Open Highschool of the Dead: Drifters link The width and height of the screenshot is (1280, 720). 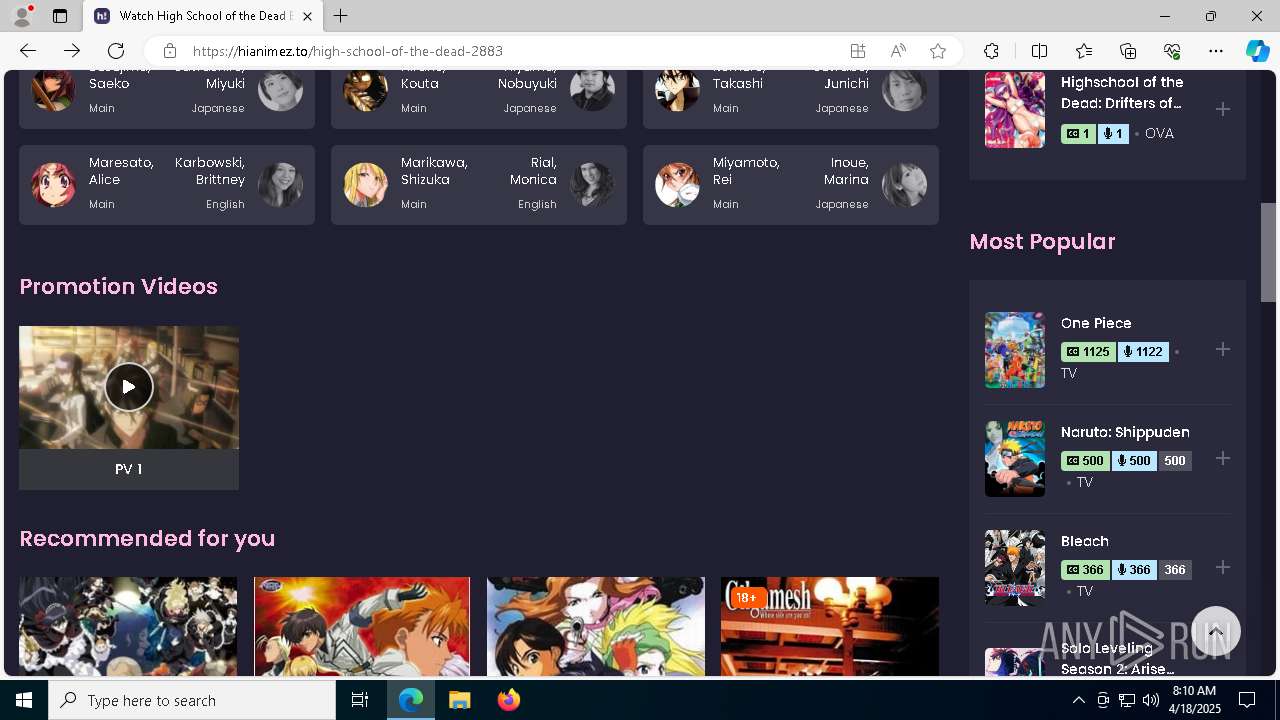click(1122, 93)
